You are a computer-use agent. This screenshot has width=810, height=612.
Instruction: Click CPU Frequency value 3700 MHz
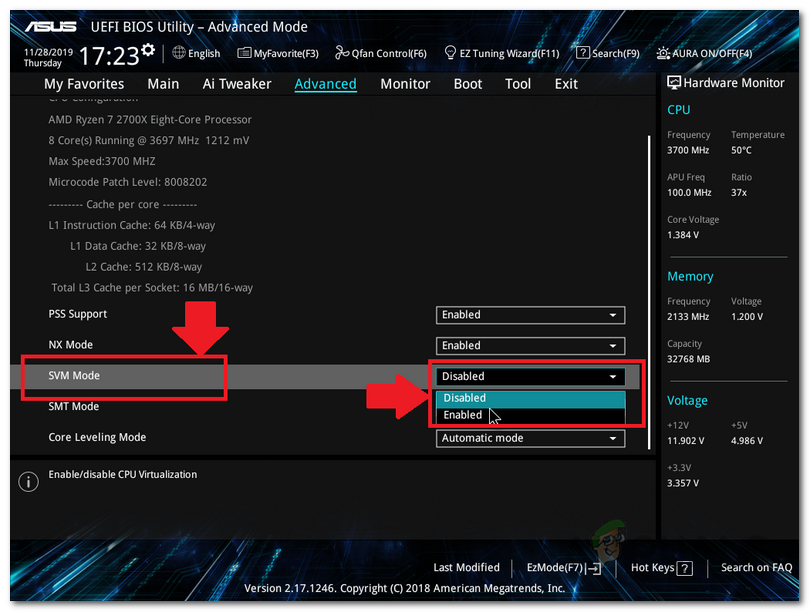click(688, 150)
